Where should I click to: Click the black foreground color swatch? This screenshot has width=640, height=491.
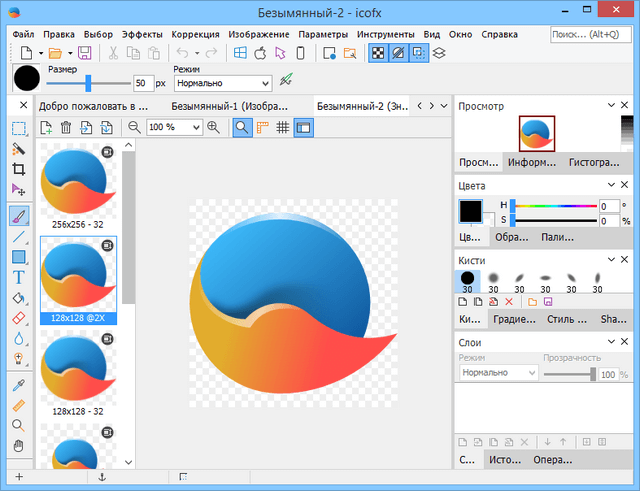point(470,211)
